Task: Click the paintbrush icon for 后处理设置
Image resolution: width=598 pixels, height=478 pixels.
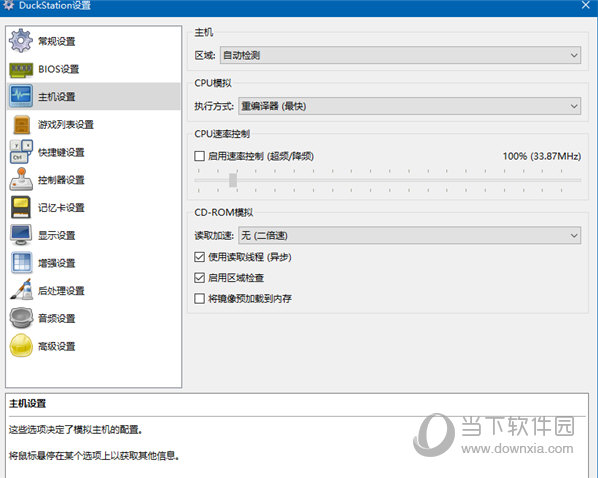Action: 21,290
